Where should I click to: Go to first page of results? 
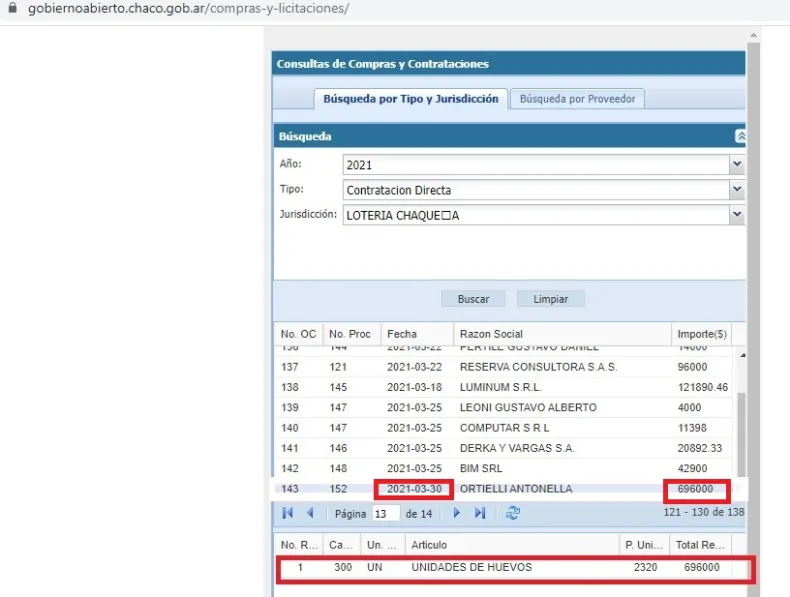pyautogui.click(x=288, y=513)
